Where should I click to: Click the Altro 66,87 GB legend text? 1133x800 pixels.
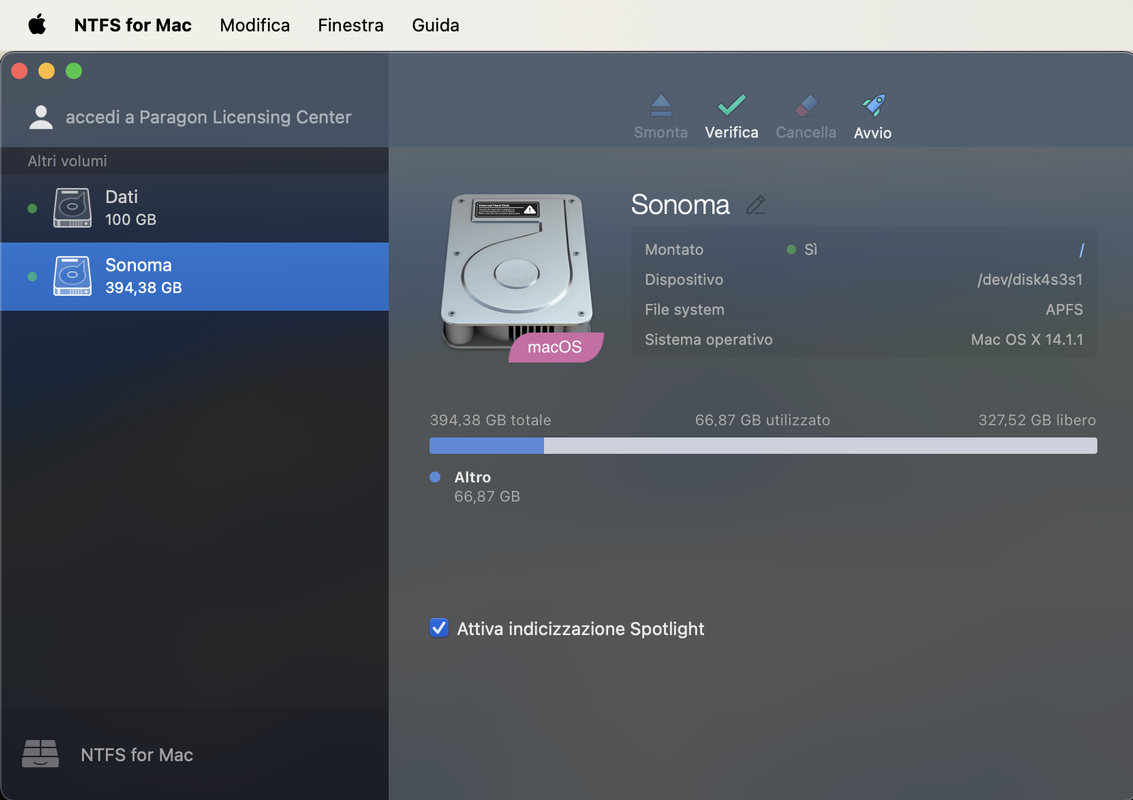[486, 486]
